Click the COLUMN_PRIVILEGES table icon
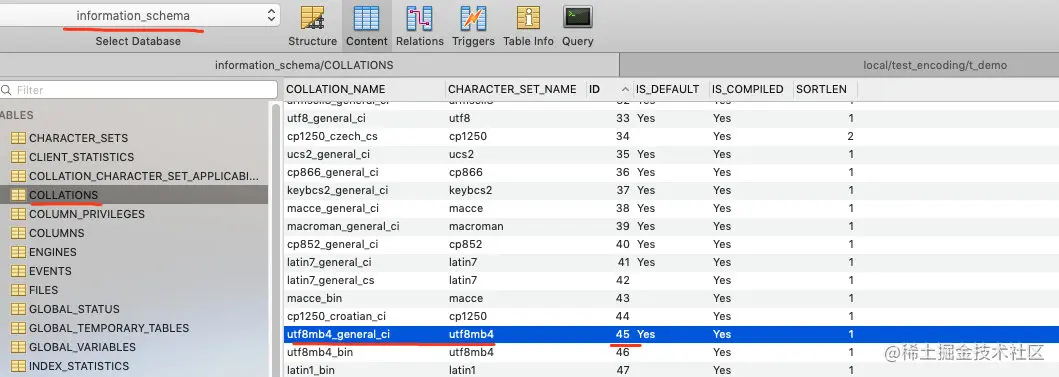 (x=18, y=214)
